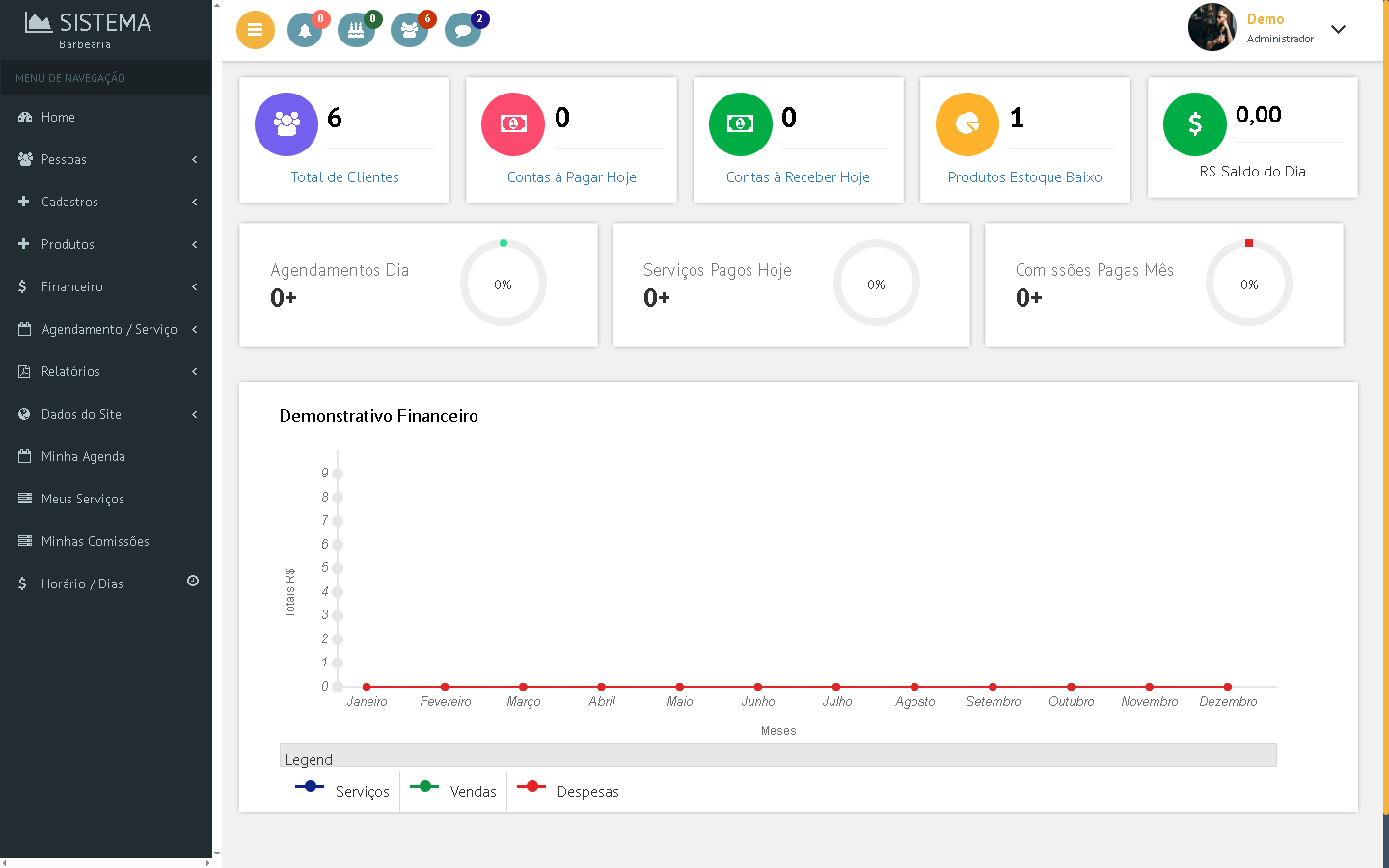Viewport: 1389px width, 868px height.
Task: Open the bell notifications icon
Action: 305,30
